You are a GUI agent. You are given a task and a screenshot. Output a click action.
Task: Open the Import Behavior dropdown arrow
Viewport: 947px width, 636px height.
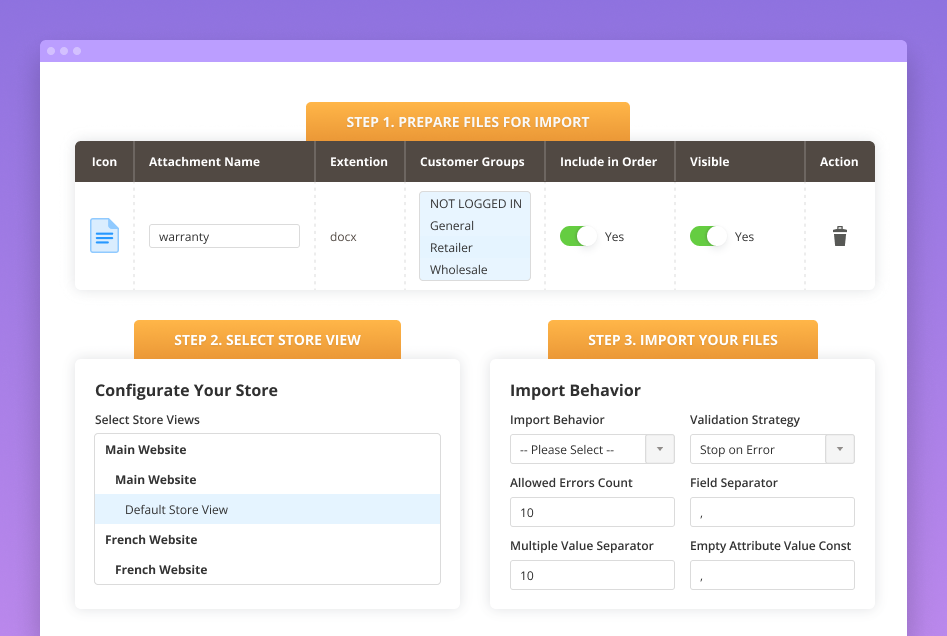pyautogui.click(x=660, y=449)
